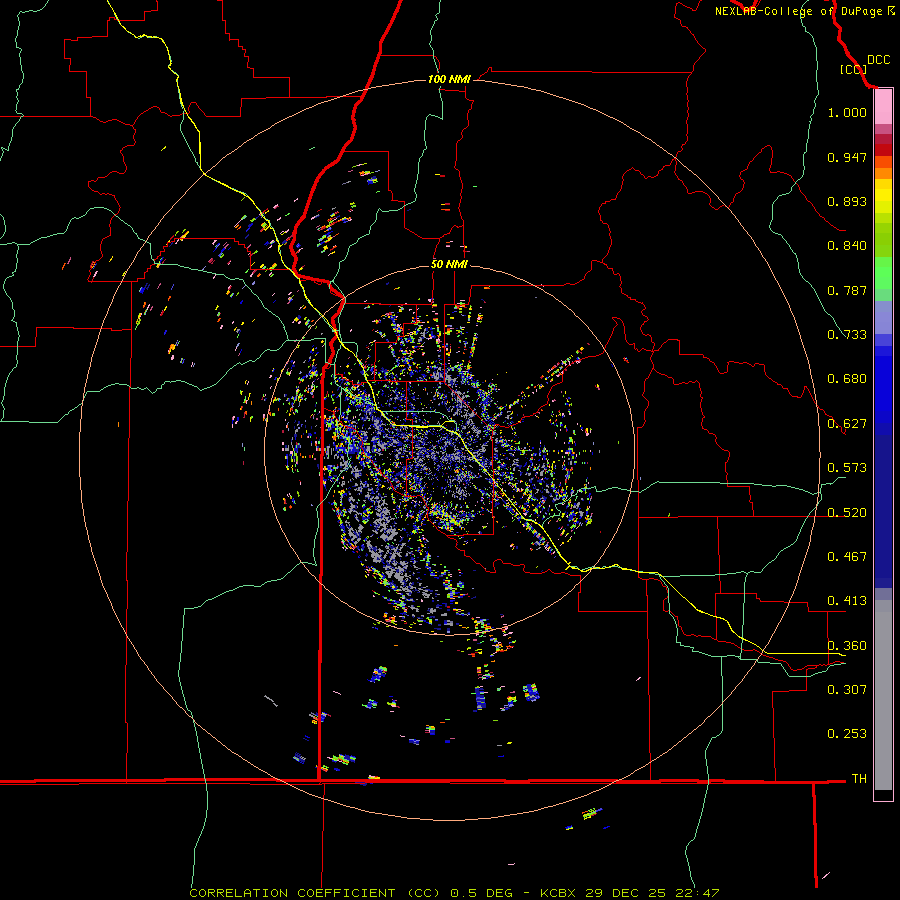The height and width of the screenshot is (900, 900).
Task: Click the 0.307 scale value
Action: coord(847,689)
